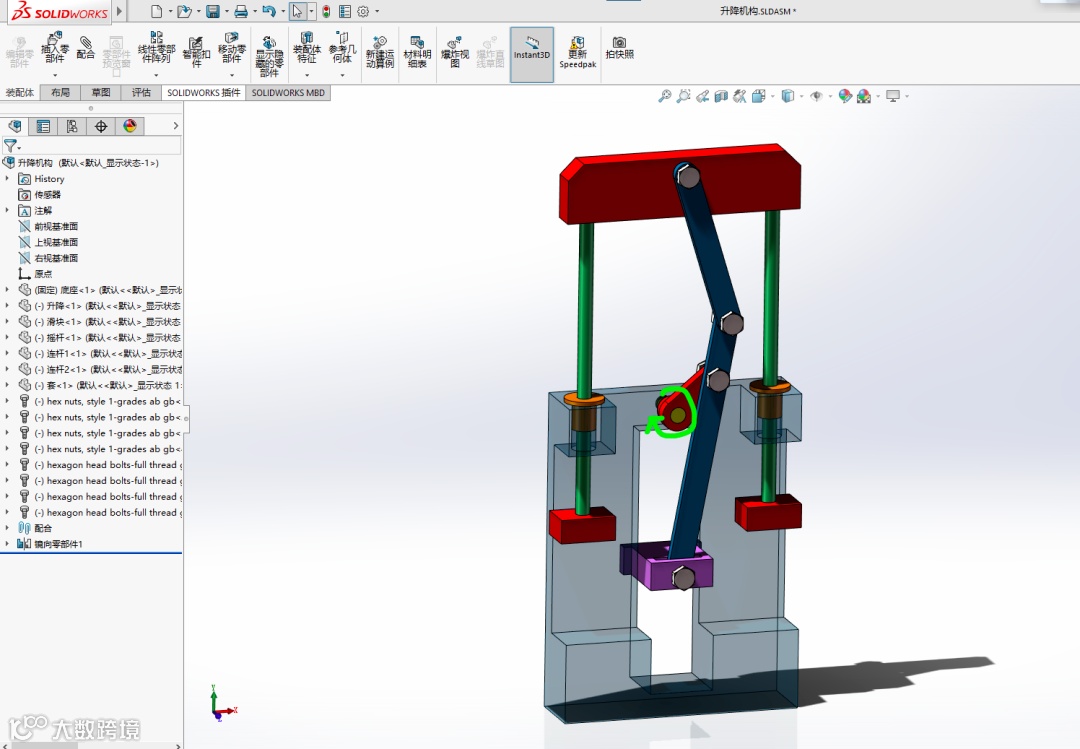Click the 移动零部件 Move Component tool
Screen dimensions: 1080x749
(231, 48)
